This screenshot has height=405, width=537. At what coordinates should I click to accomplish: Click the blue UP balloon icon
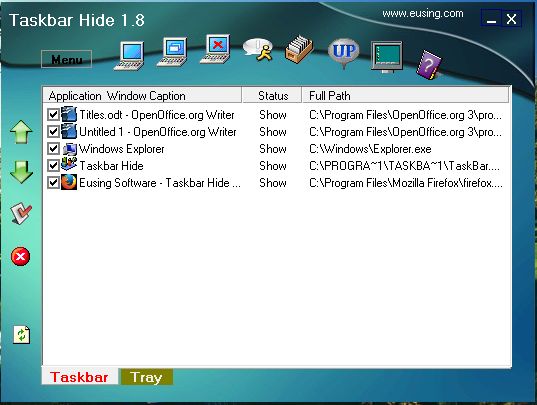coord(344,53)
